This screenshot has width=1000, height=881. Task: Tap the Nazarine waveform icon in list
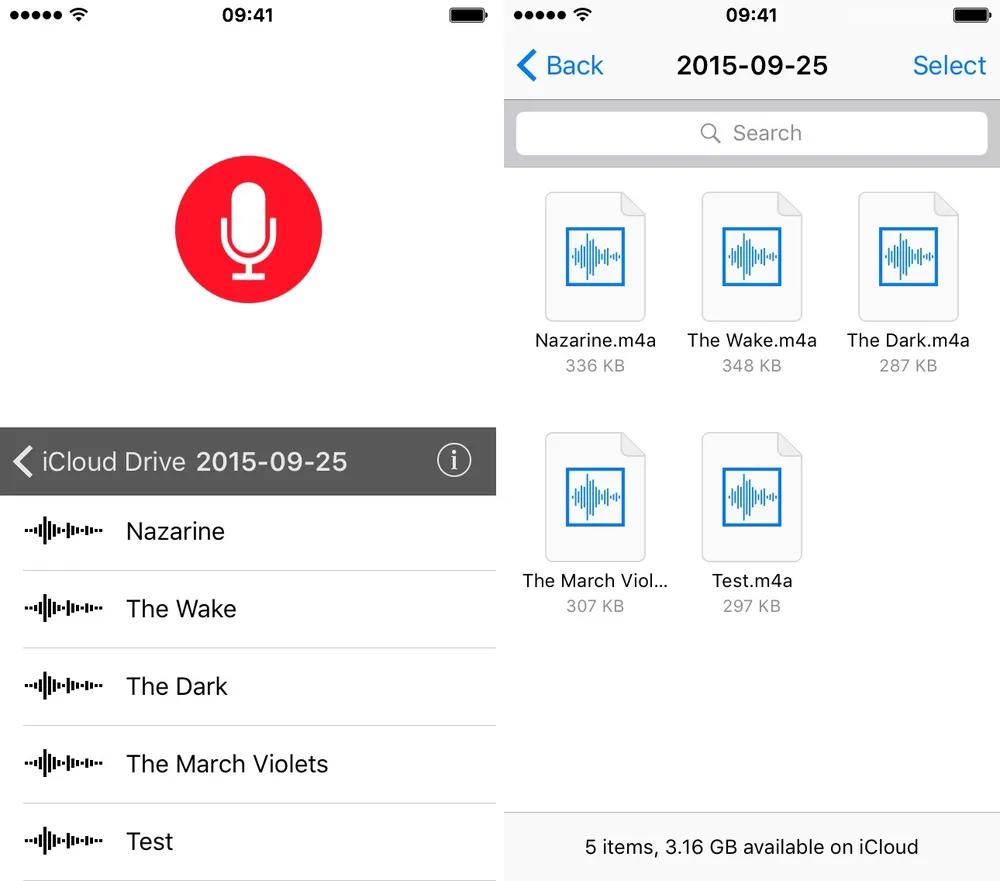[x=63, y=531]
